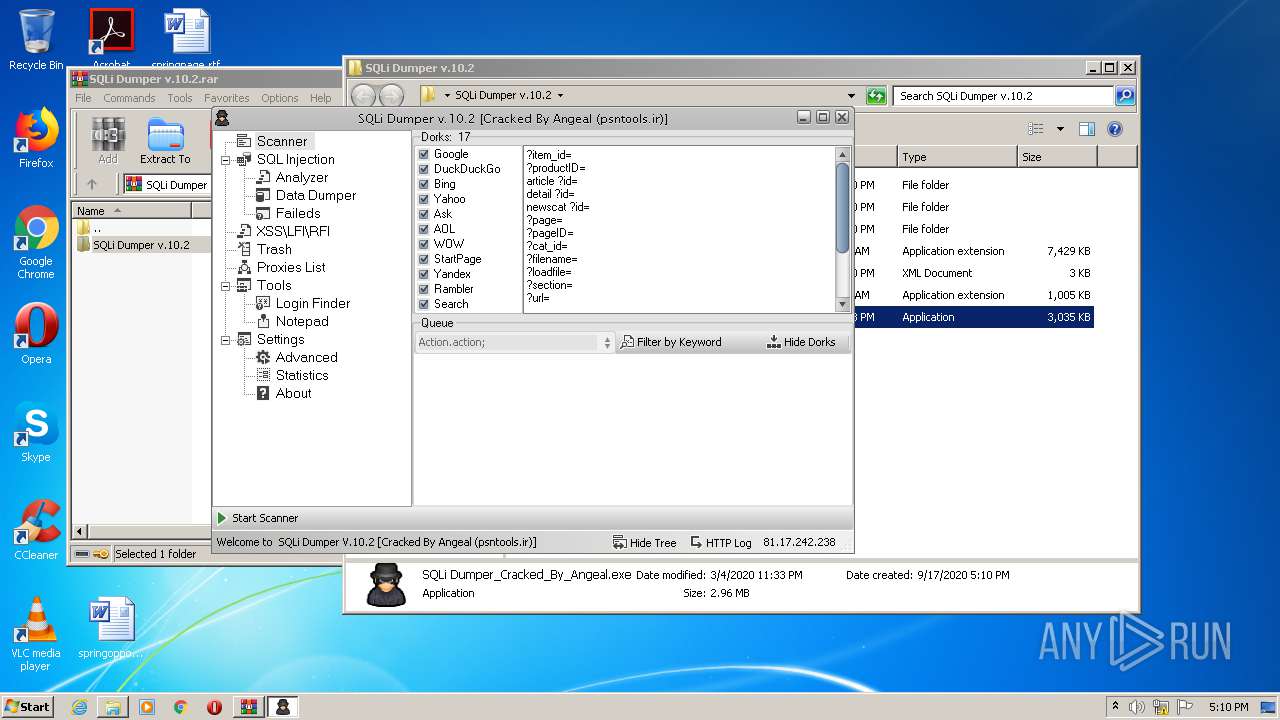
Task: Open the Proxies List node
Action: [291, 267]
